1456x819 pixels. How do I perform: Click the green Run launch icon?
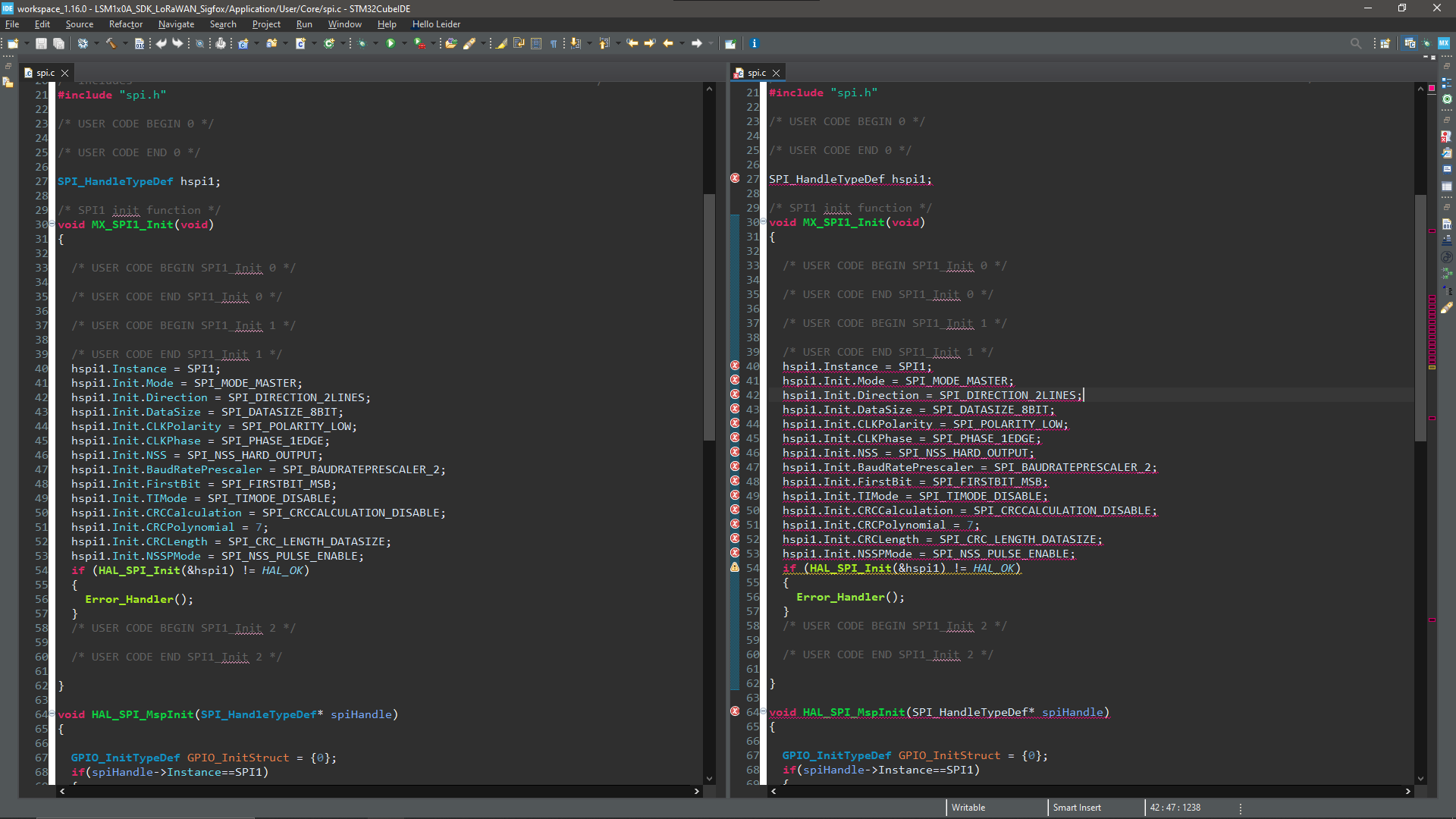tap(390, 43)
